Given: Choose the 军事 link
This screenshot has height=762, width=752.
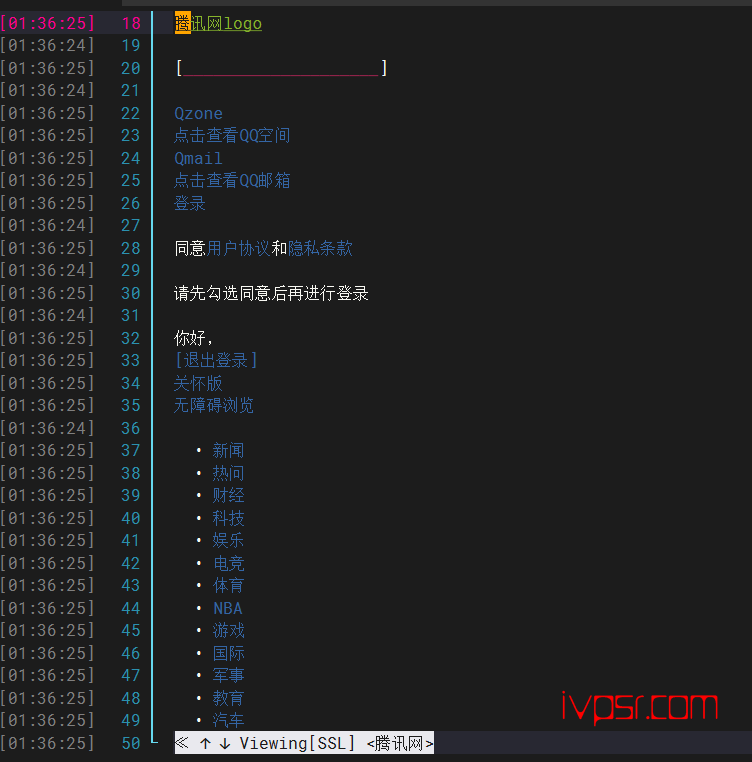Looking at the screenshot, I should (x=228, y=675).
